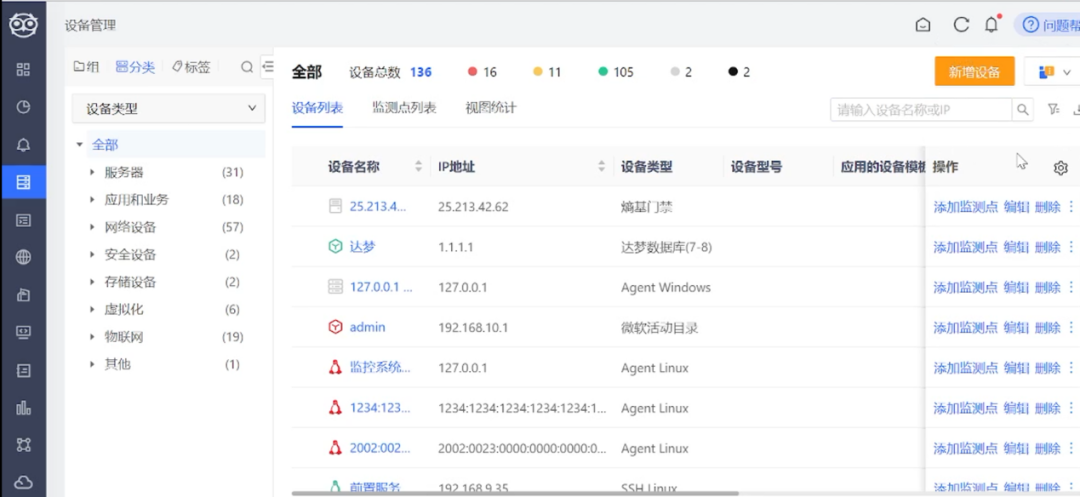Viewport: 1080px width, 497px height.
Task: Open alarm bell icon in left sidebar
Action: (23, 145)
